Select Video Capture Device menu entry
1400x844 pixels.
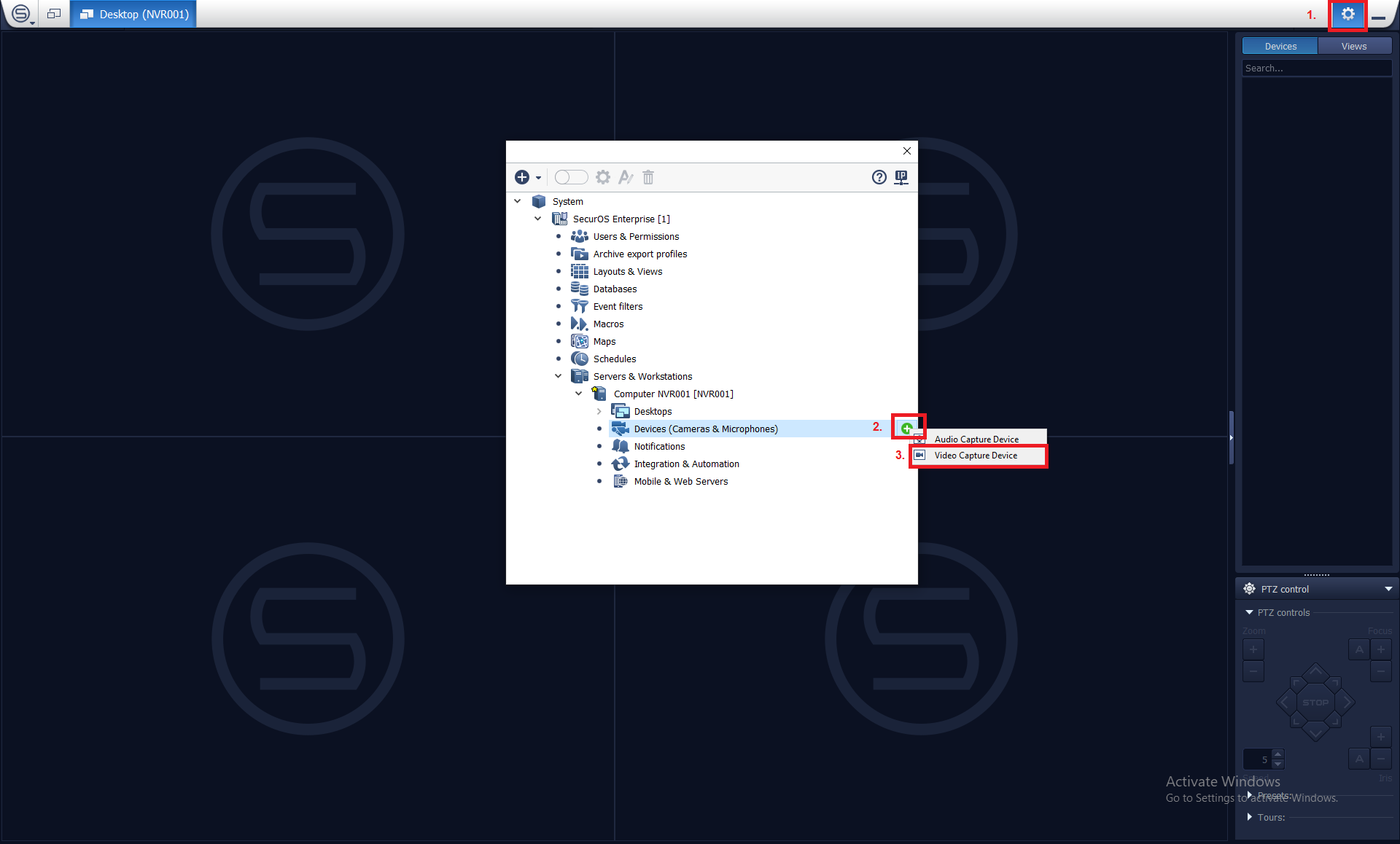(x=976, y=456)
